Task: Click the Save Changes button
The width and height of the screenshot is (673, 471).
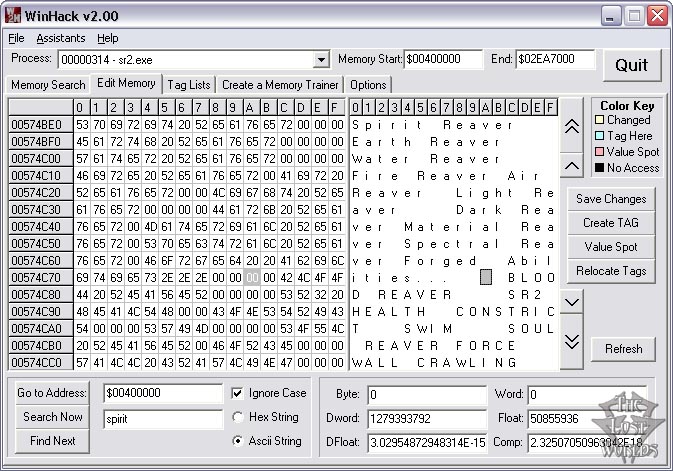Action: pyautogui.click(x=611, y=199)
